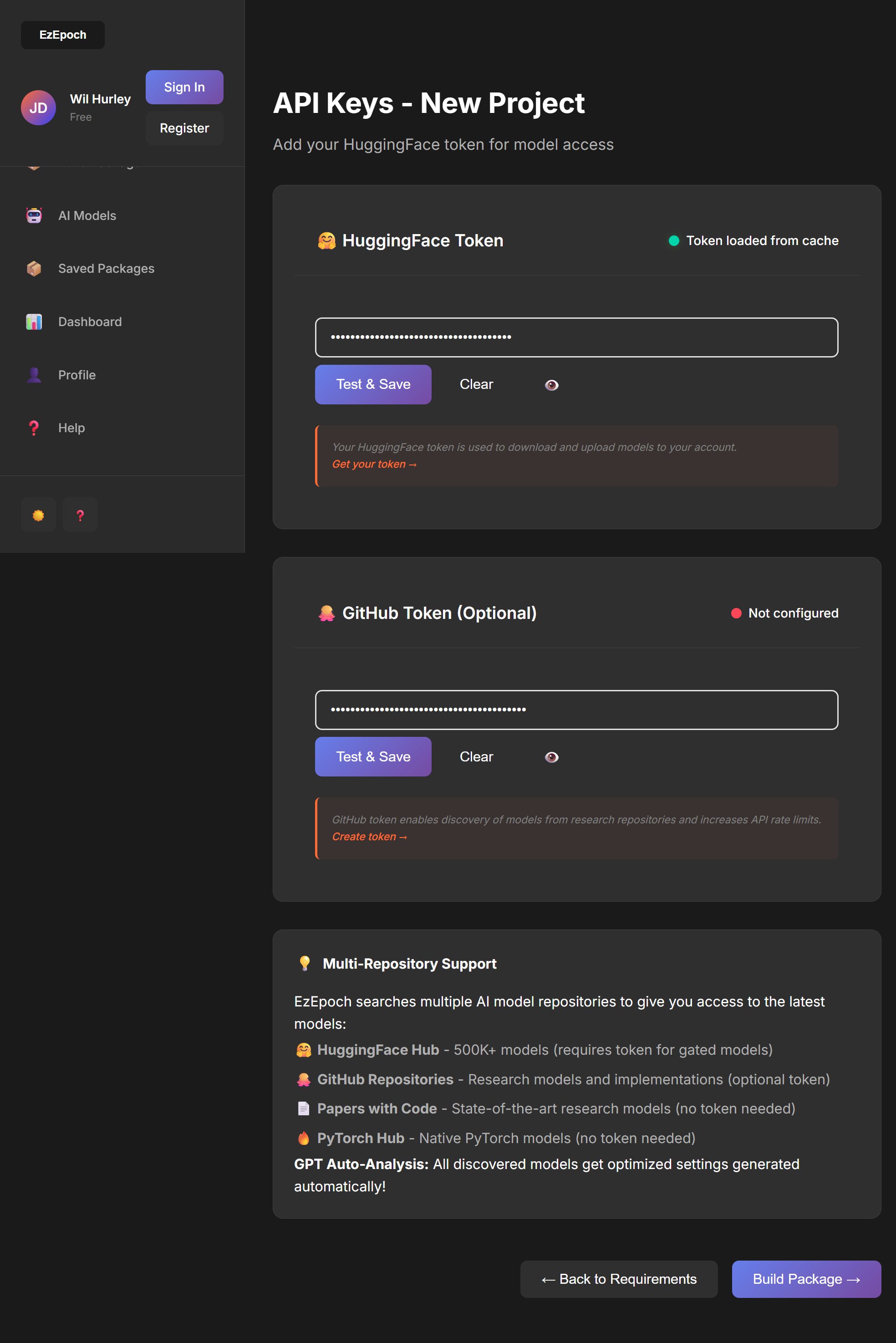Select Dashboard in the sidebar menu
The height and width of the screenshot is (1343, 896).
click(90, 321)
